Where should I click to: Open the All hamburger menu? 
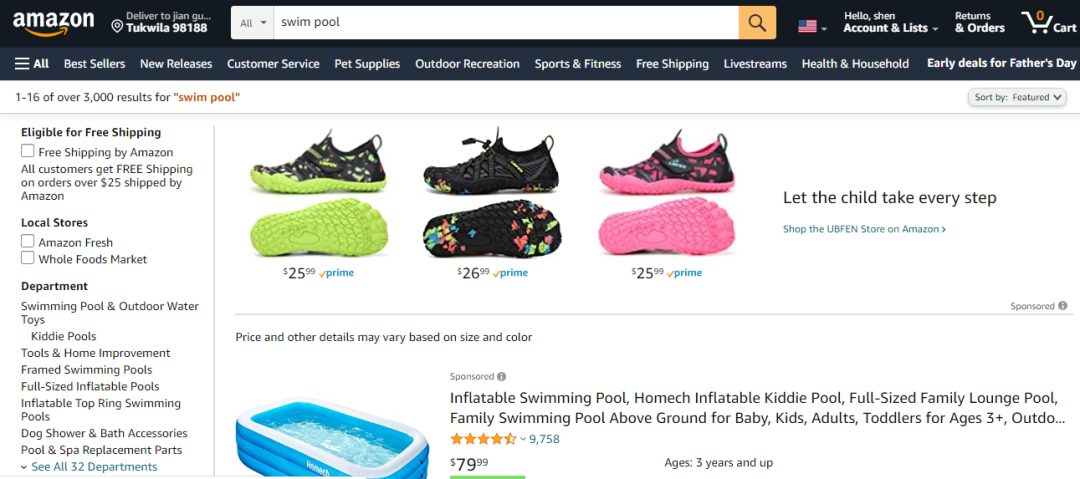click(32, 64)
